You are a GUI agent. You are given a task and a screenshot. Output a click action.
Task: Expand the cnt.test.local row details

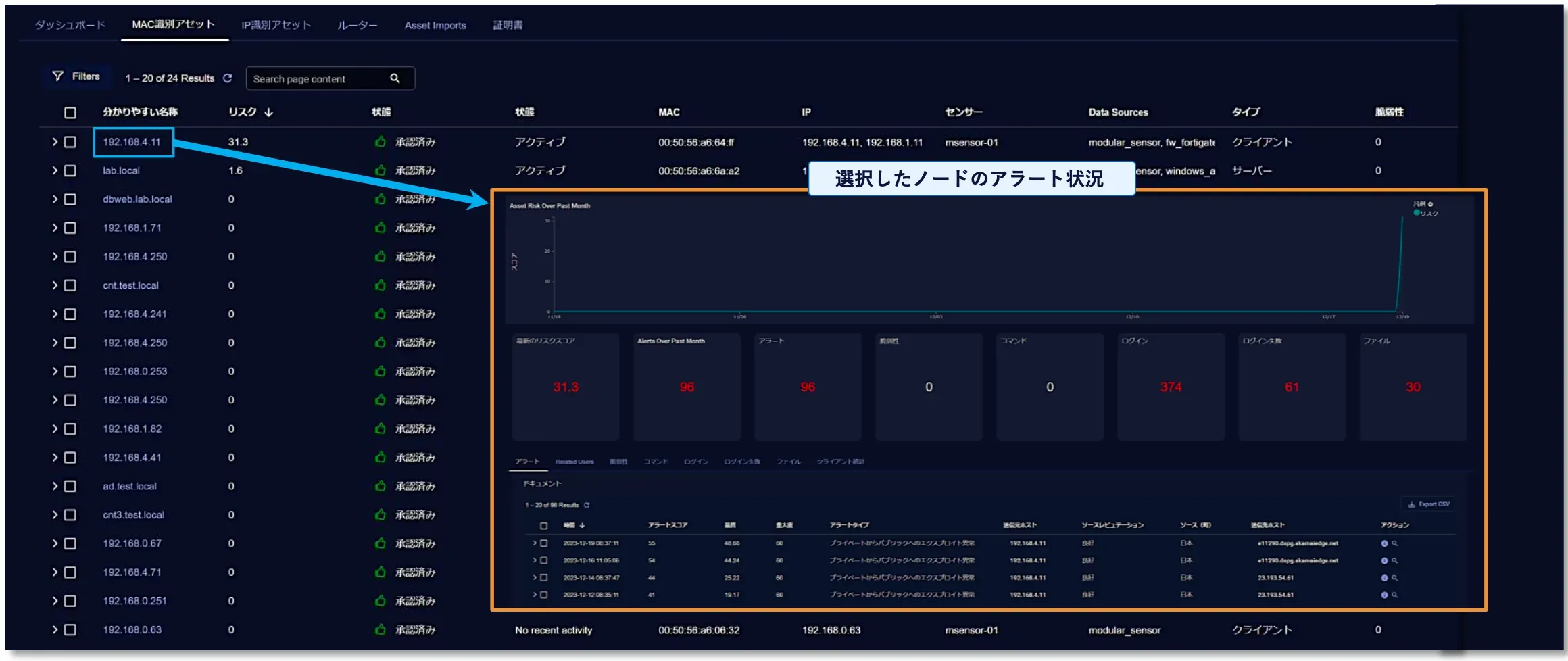(x=55, y=285)
